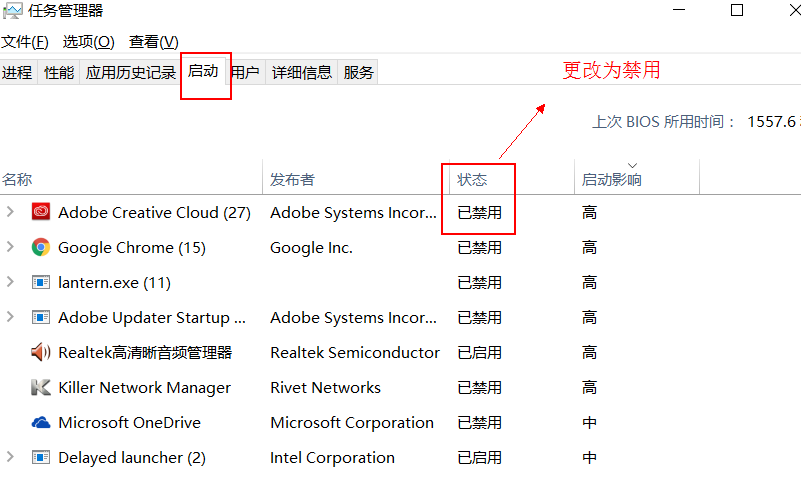Switch to the 用户 tab
The image size is (801, 481).
point(245,73)
